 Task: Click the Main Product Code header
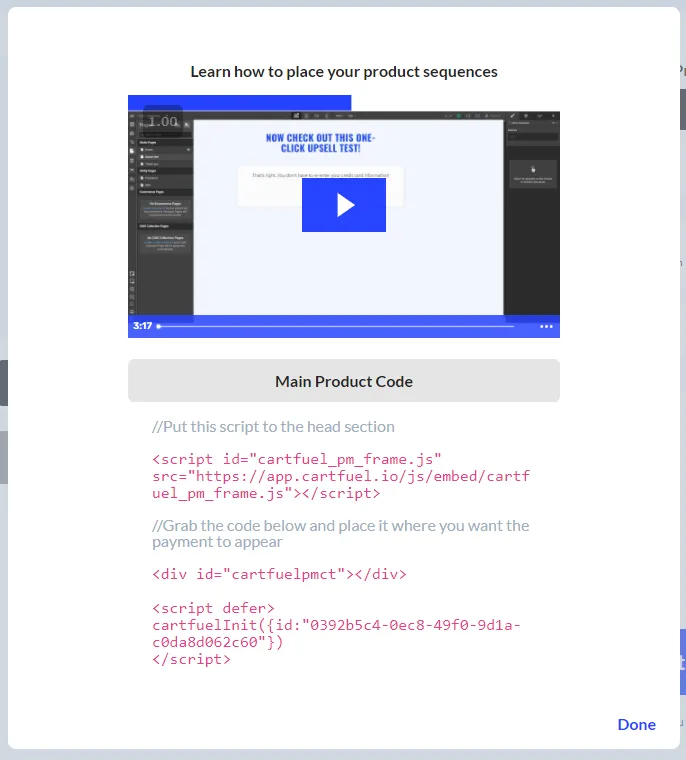click(x=344, y=381)
